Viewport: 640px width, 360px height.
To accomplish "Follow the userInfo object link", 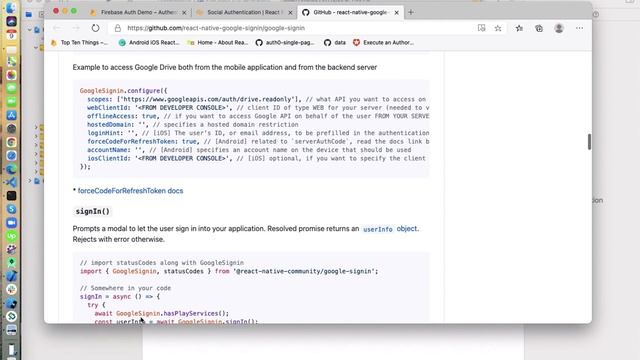I will click(x=390, y=229).
